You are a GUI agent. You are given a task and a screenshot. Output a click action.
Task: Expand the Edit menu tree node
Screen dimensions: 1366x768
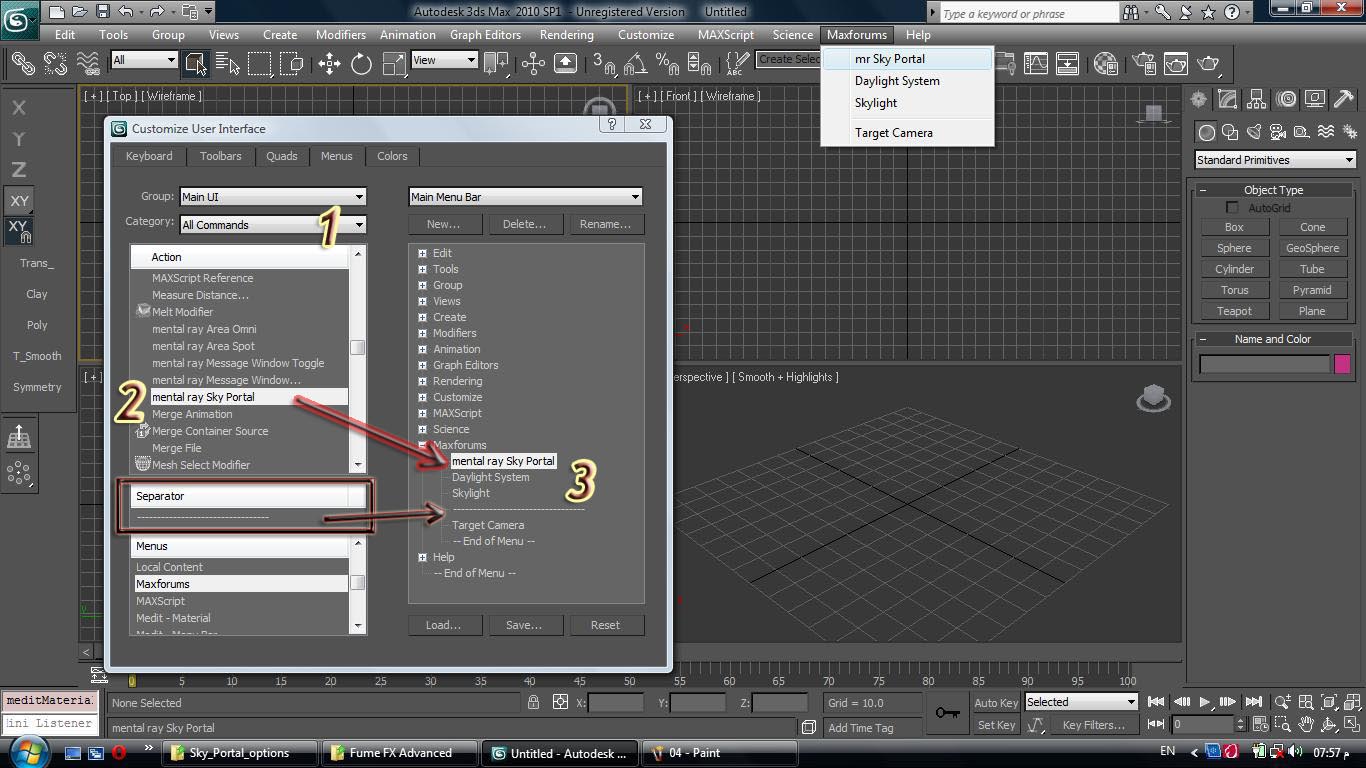point(423,253)
